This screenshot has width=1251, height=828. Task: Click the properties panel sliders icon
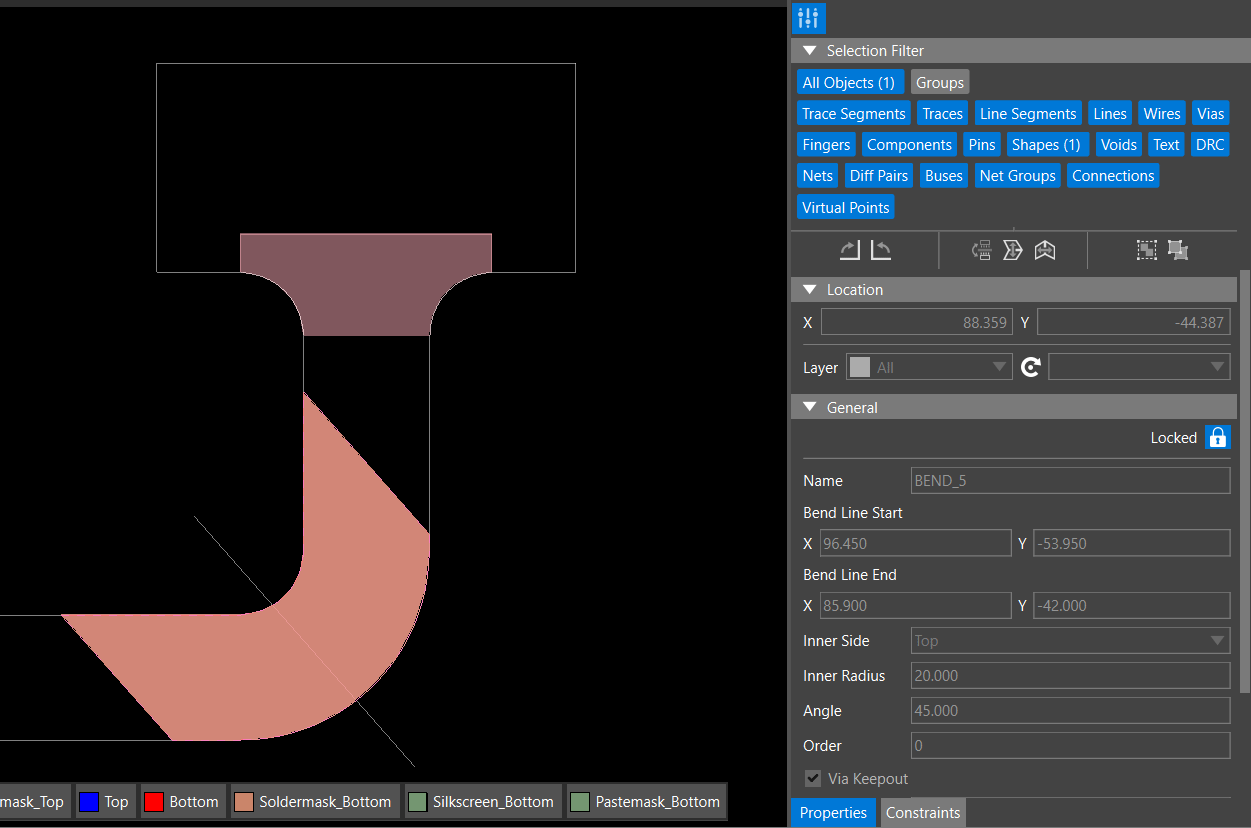(x=809, y=18)
